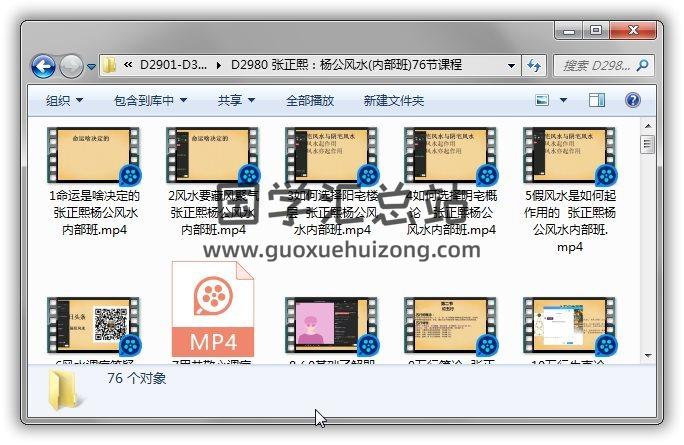The height and width of the screenshot is (445, 684).
Task: Click the change view icon
Action: (542, 100)
